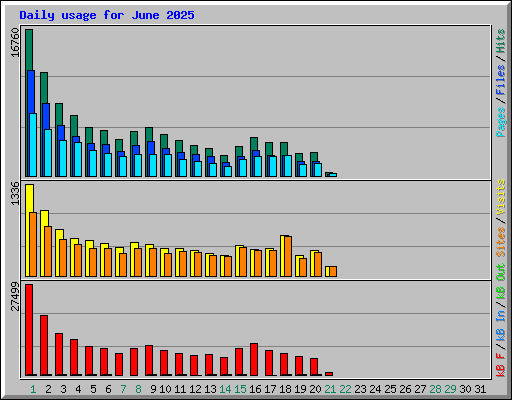Click the green 'kB Out' legend label
Viewport: 512px width, 400px height.
(501, 282)
